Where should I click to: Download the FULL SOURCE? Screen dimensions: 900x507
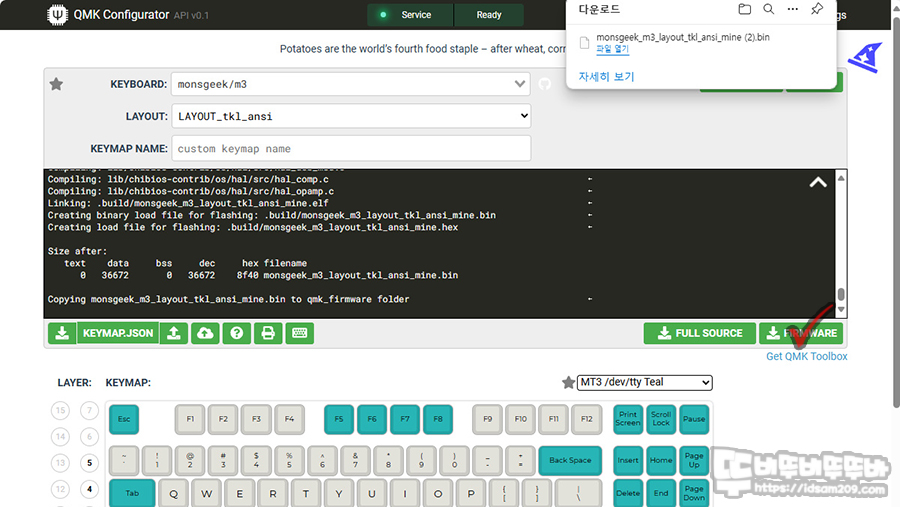point(700,333)
